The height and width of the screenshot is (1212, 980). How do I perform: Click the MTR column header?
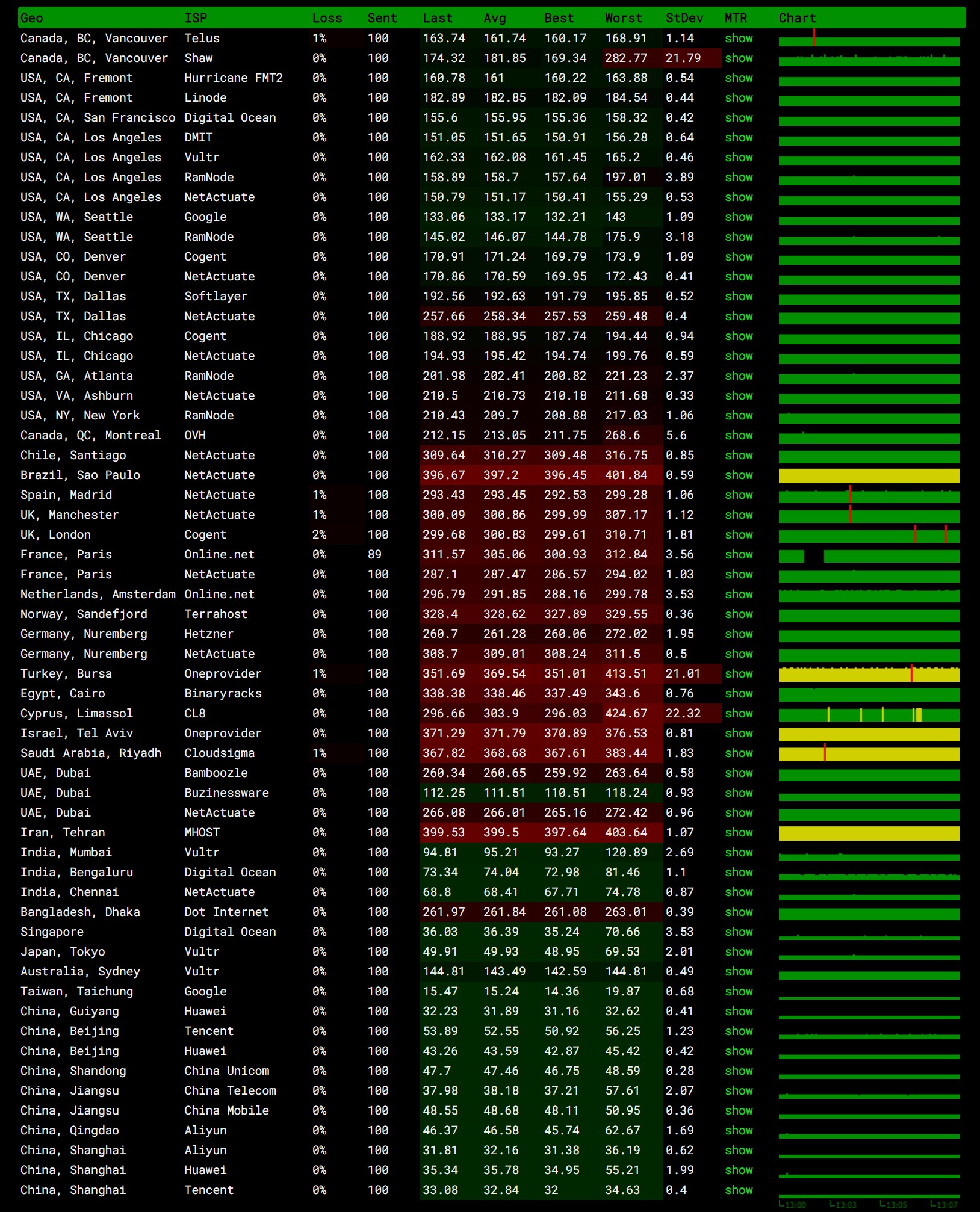click(736, 18)
